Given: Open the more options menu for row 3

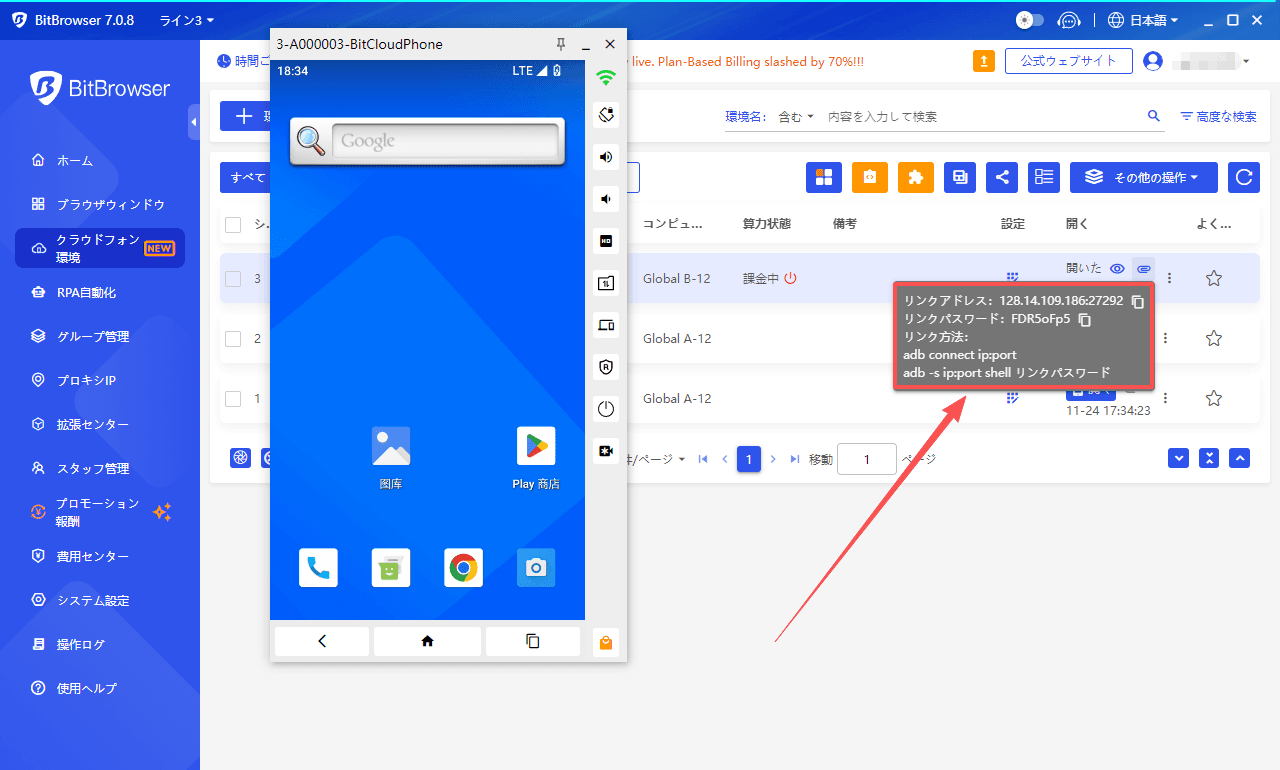Looking at the screenshot, I should pos(1170,278).
